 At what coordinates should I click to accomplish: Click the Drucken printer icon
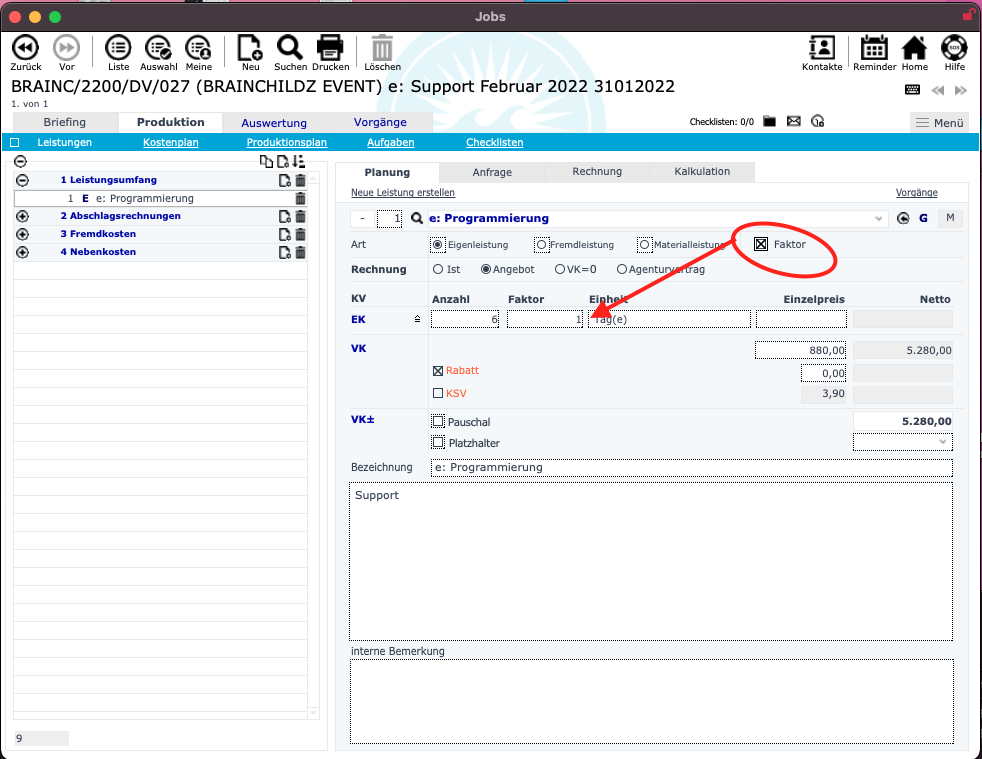point(330,48)
